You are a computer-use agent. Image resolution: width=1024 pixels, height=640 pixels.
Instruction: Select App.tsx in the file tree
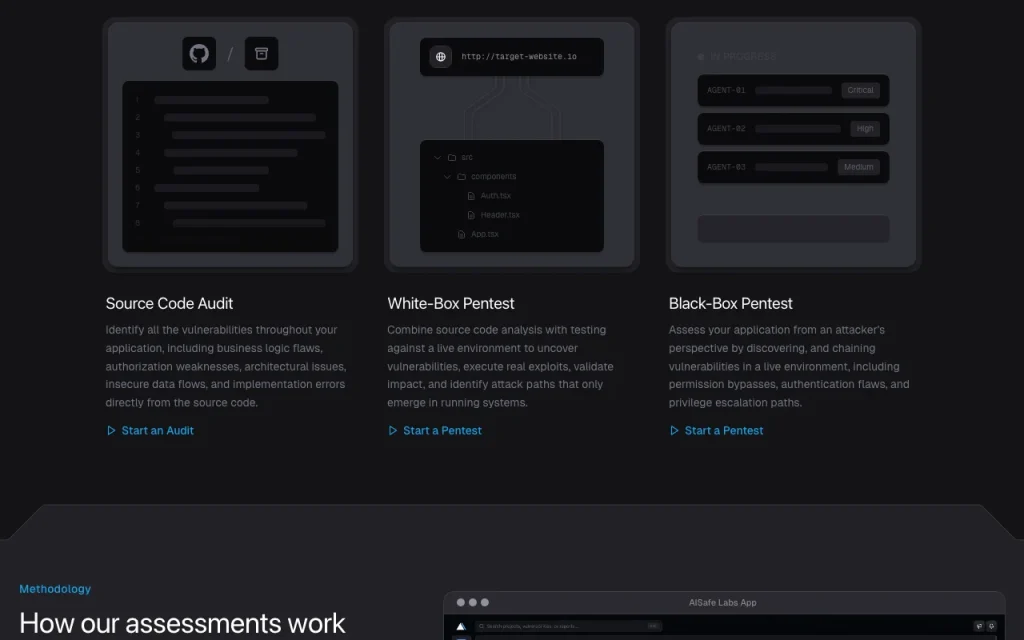click(x=485, y=234)
